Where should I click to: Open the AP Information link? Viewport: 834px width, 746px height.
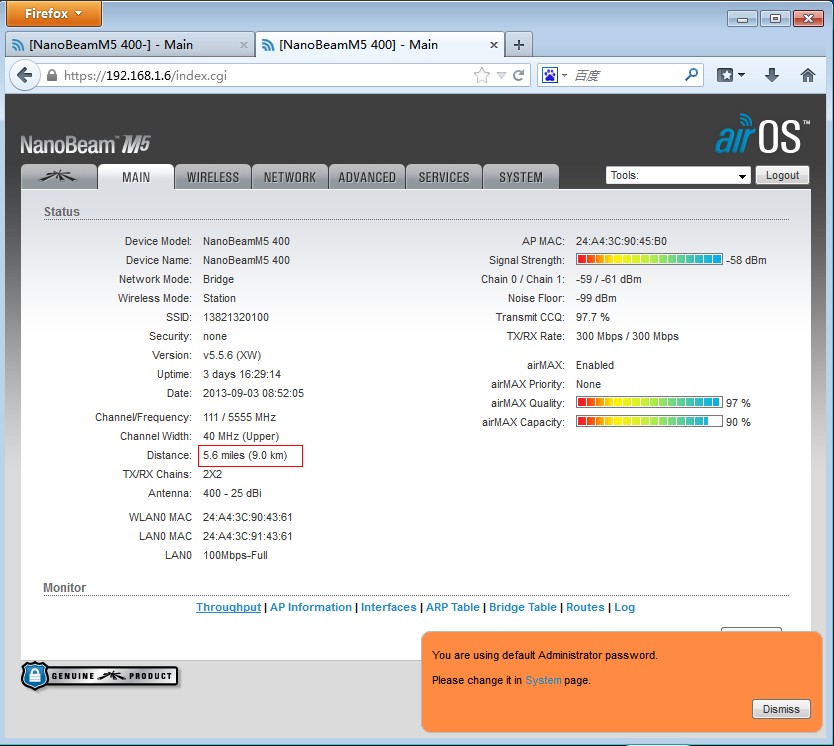click(x=311, y=607)
